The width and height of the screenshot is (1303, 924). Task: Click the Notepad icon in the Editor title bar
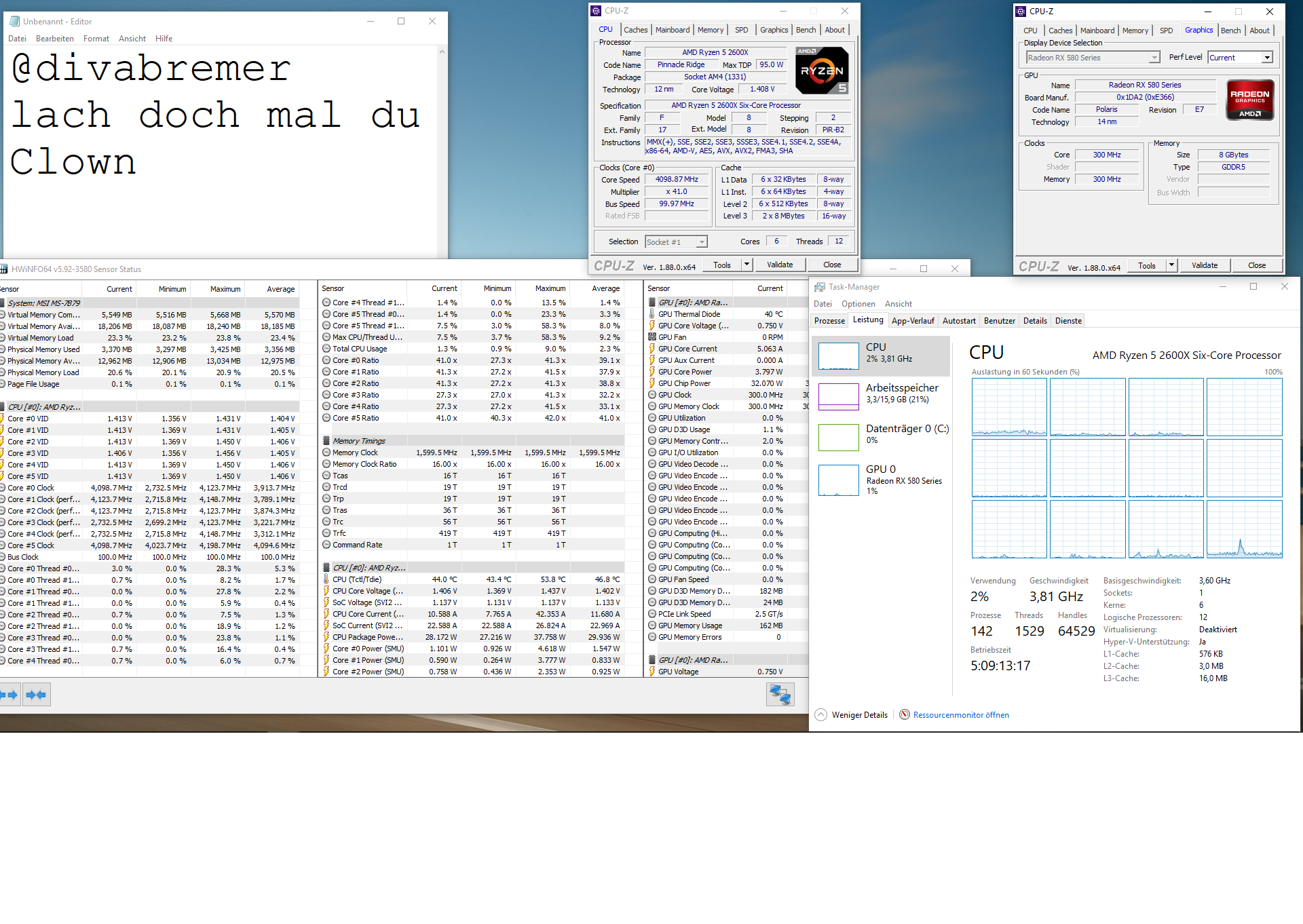click(14, 21)
